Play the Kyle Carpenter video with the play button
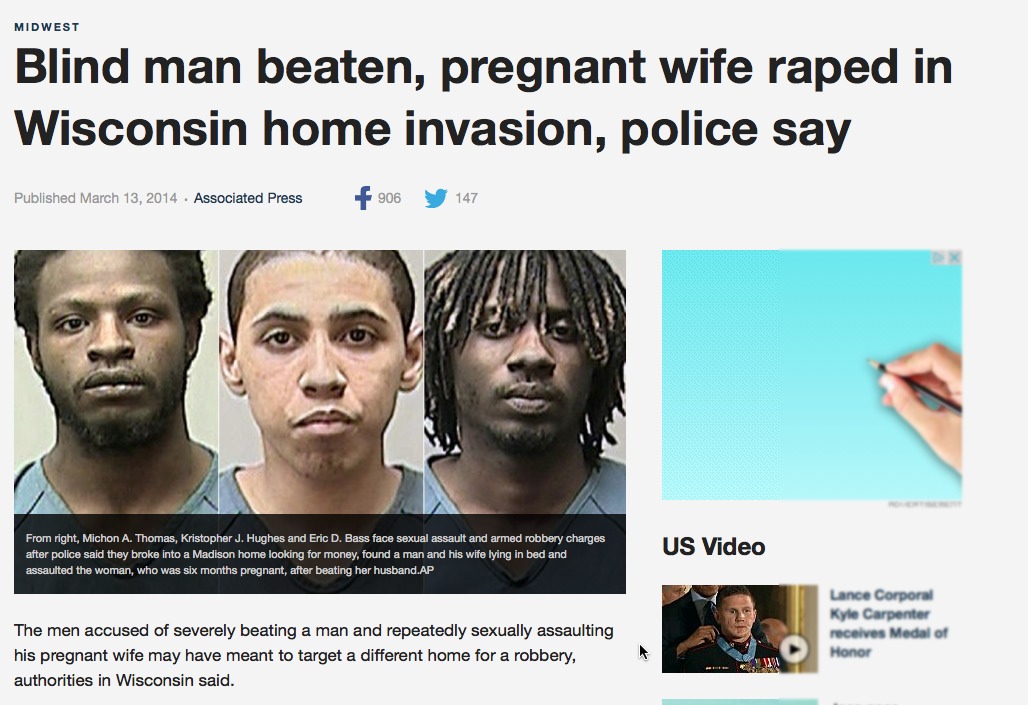This screenshot has height=705, width=1028. pyautogui.click(x=795, y=649)
